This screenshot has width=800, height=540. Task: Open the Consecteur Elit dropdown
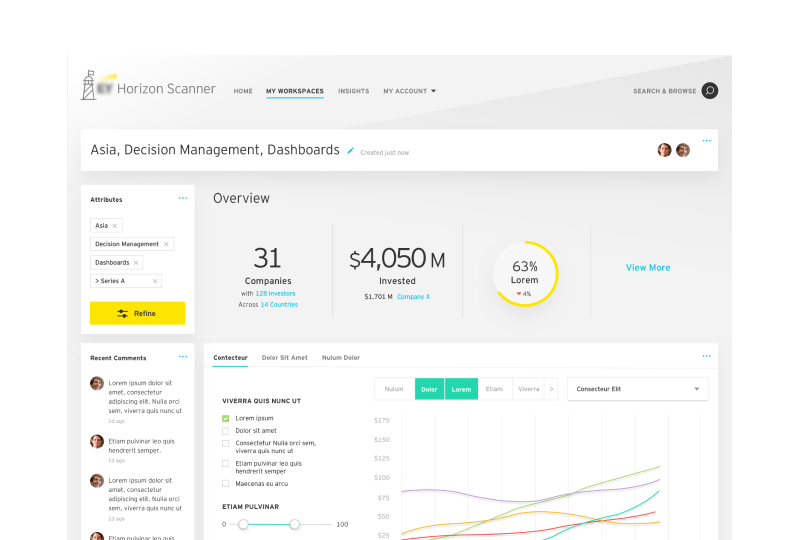[x=638, y=389]
